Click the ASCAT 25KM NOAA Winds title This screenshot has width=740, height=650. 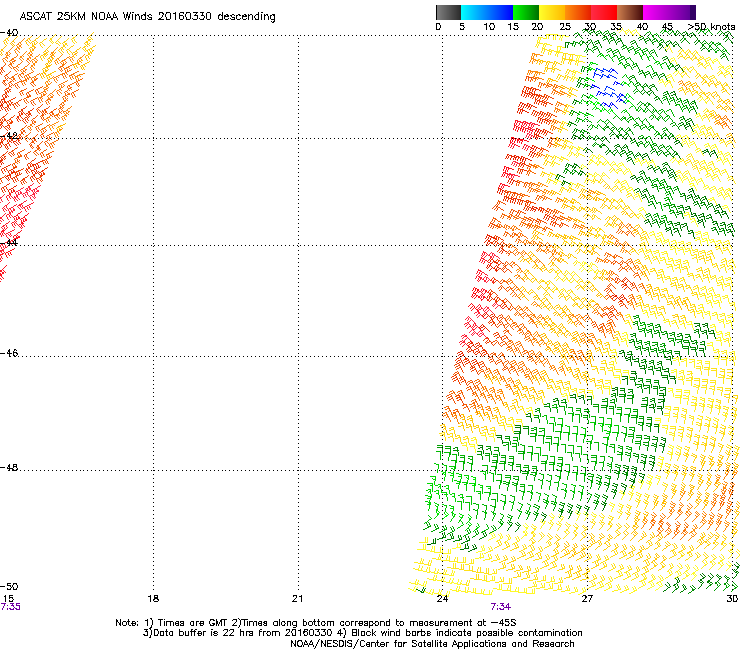[x=148, y=16]
